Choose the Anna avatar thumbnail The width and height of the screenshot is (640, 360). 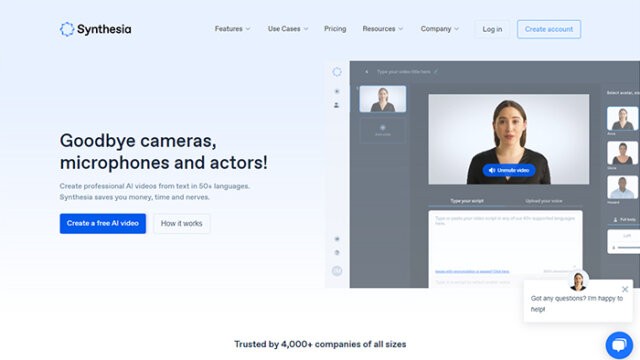pos(622,118)
